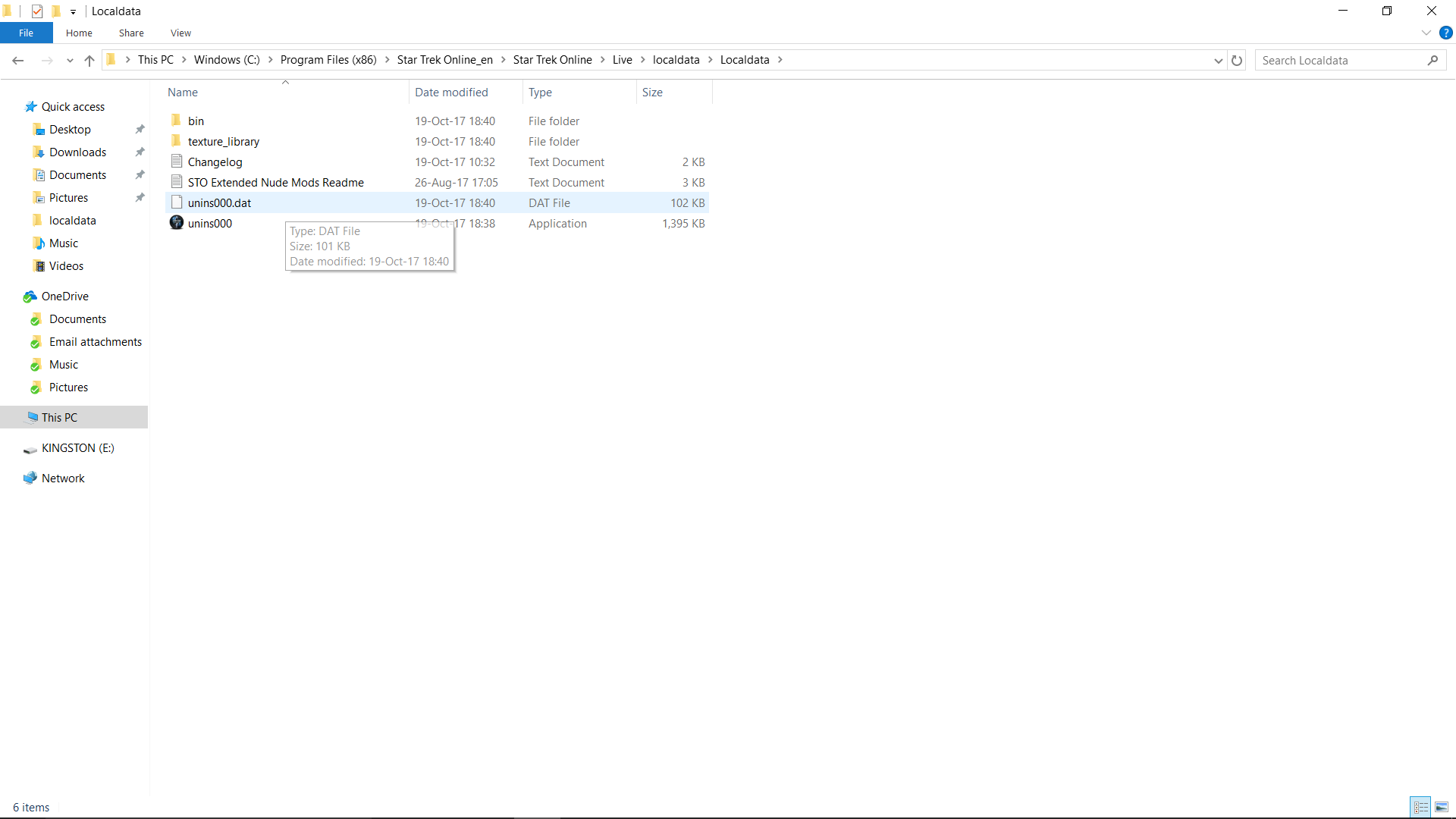Click the Back navigation arrow
This screenshot has width=1456, height=819.
pyautogui.click(x=18, y=61)
